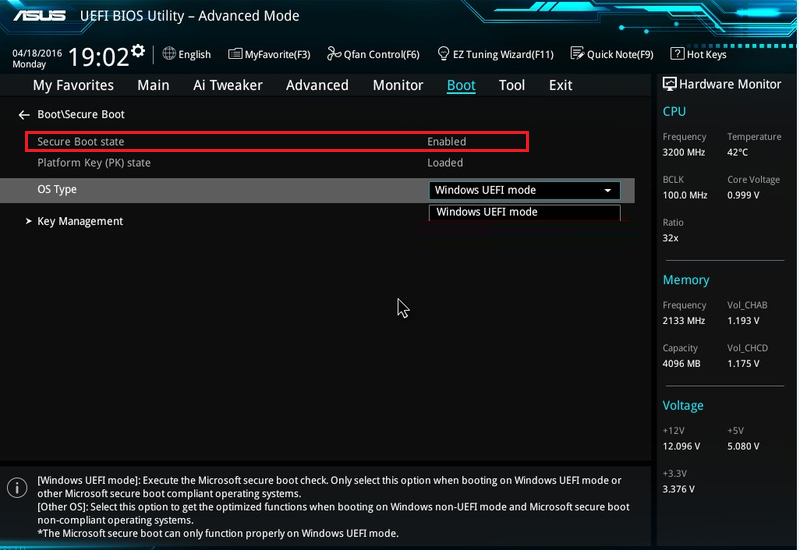799x550 pixels.
Task: Open Qfan Control(F6)
Action: click(x=373, y=54)
